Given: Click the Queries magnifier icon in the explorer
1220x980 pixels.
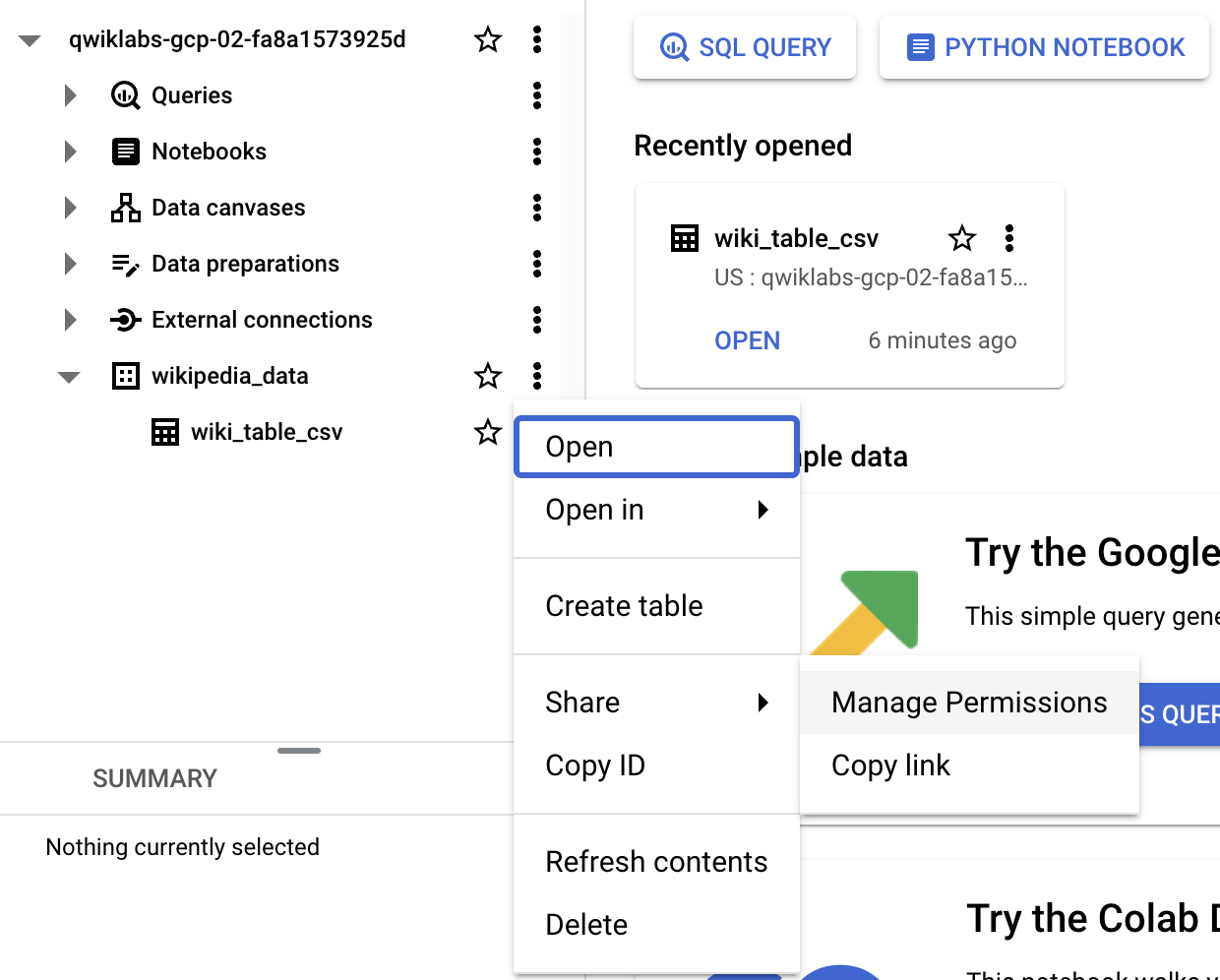Looking at the screenshot, I should (x=124, y=95).
